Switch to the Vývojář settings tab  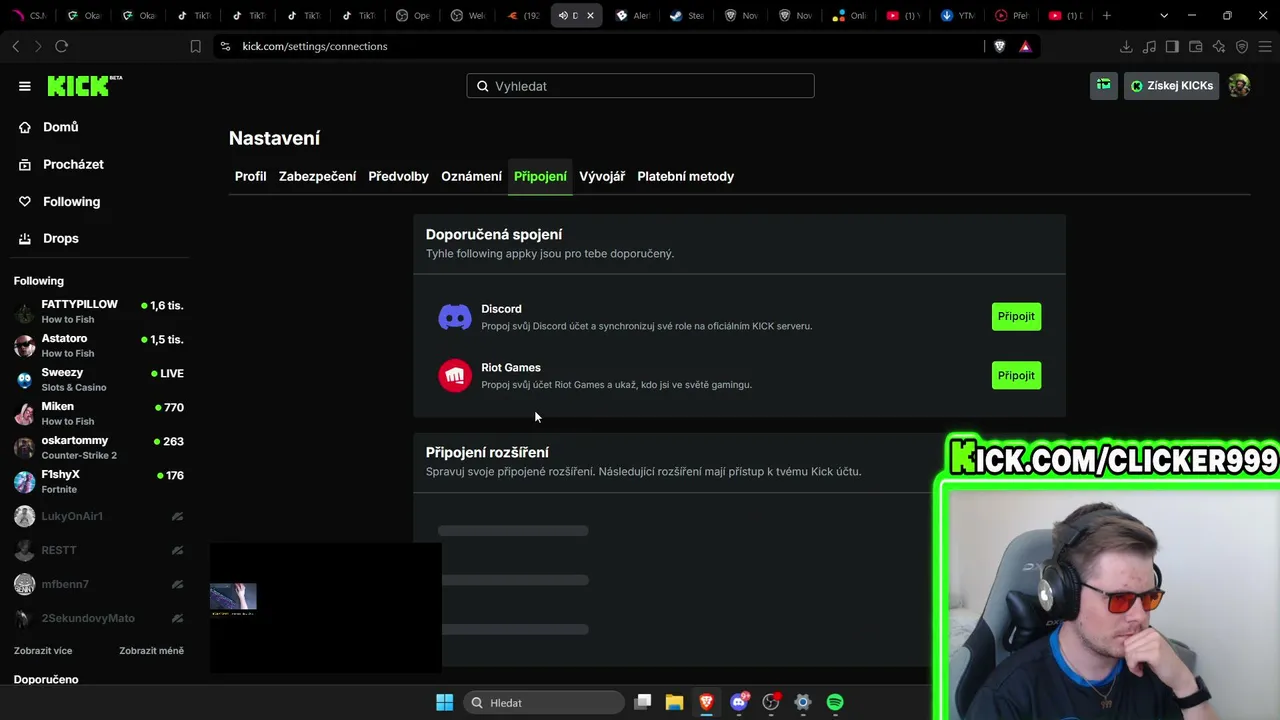[x=602, y=176]
